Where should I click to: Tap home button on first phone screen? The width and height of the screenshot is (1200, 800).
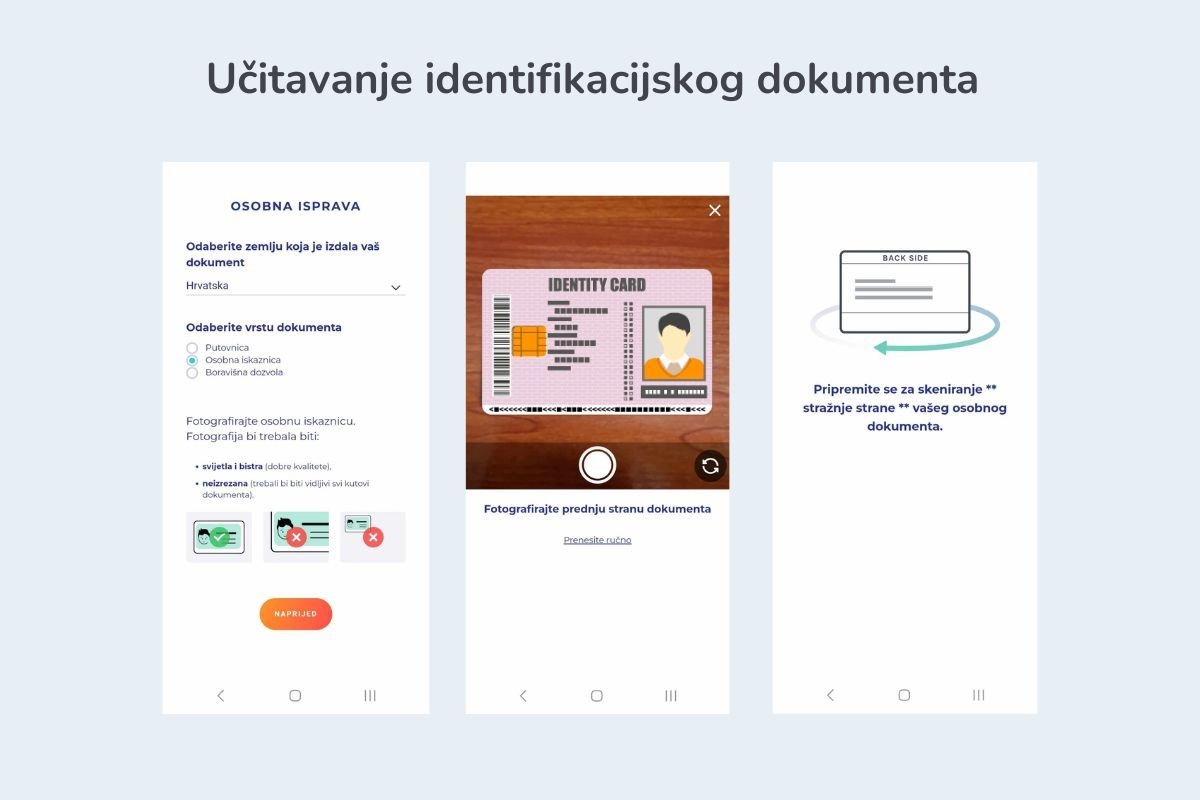click(x=295, y=696)
